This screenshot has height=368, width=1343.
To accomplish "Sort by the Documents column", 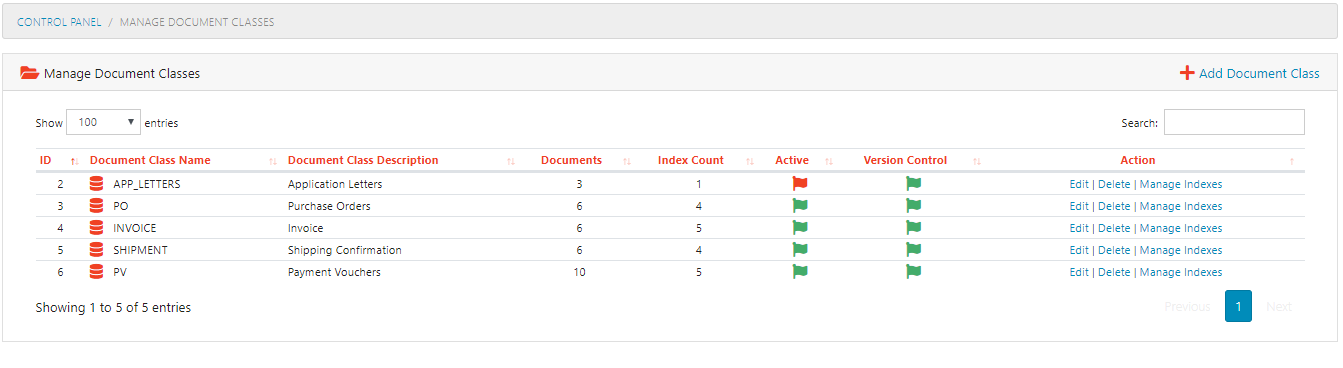I will [579, 160].
